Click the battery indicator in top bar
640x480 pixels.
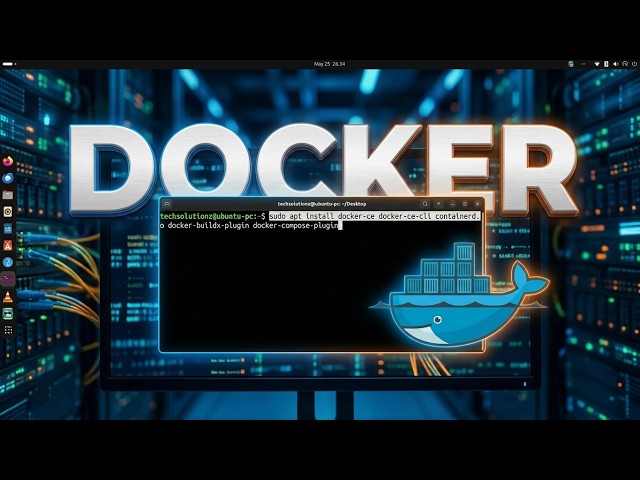point(606,64)
